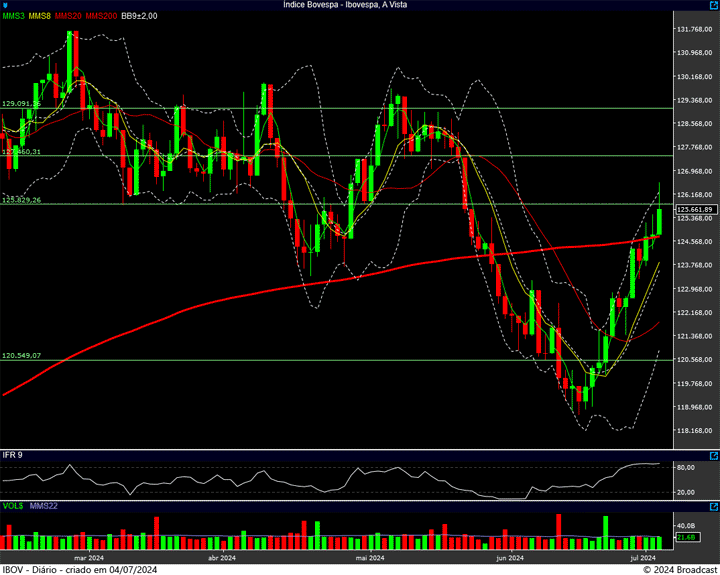The image size is (720, 575).
Task: Click the jul 2024 date axis label
Action: (x=641, y=558)
